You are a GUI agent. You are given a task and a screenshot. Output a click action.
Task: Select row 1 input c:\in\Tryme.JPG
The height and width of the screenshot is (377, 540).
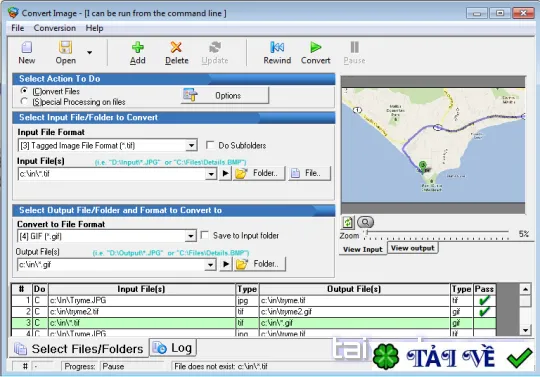coord(142,301)
